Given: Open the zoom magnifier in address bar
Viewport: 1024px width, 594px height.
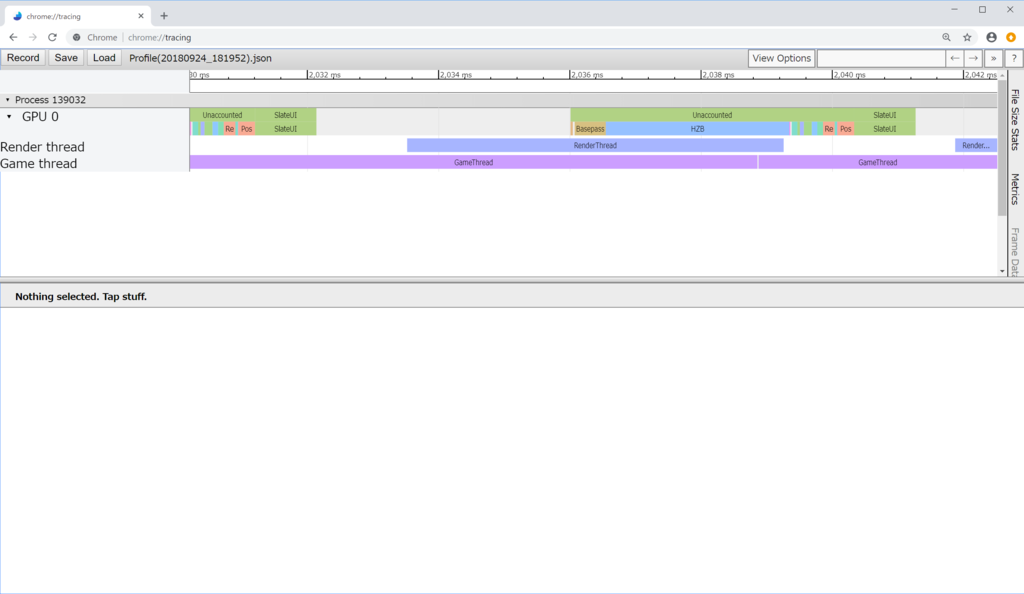Looking at the screenshot, I should tap(946, 37).
